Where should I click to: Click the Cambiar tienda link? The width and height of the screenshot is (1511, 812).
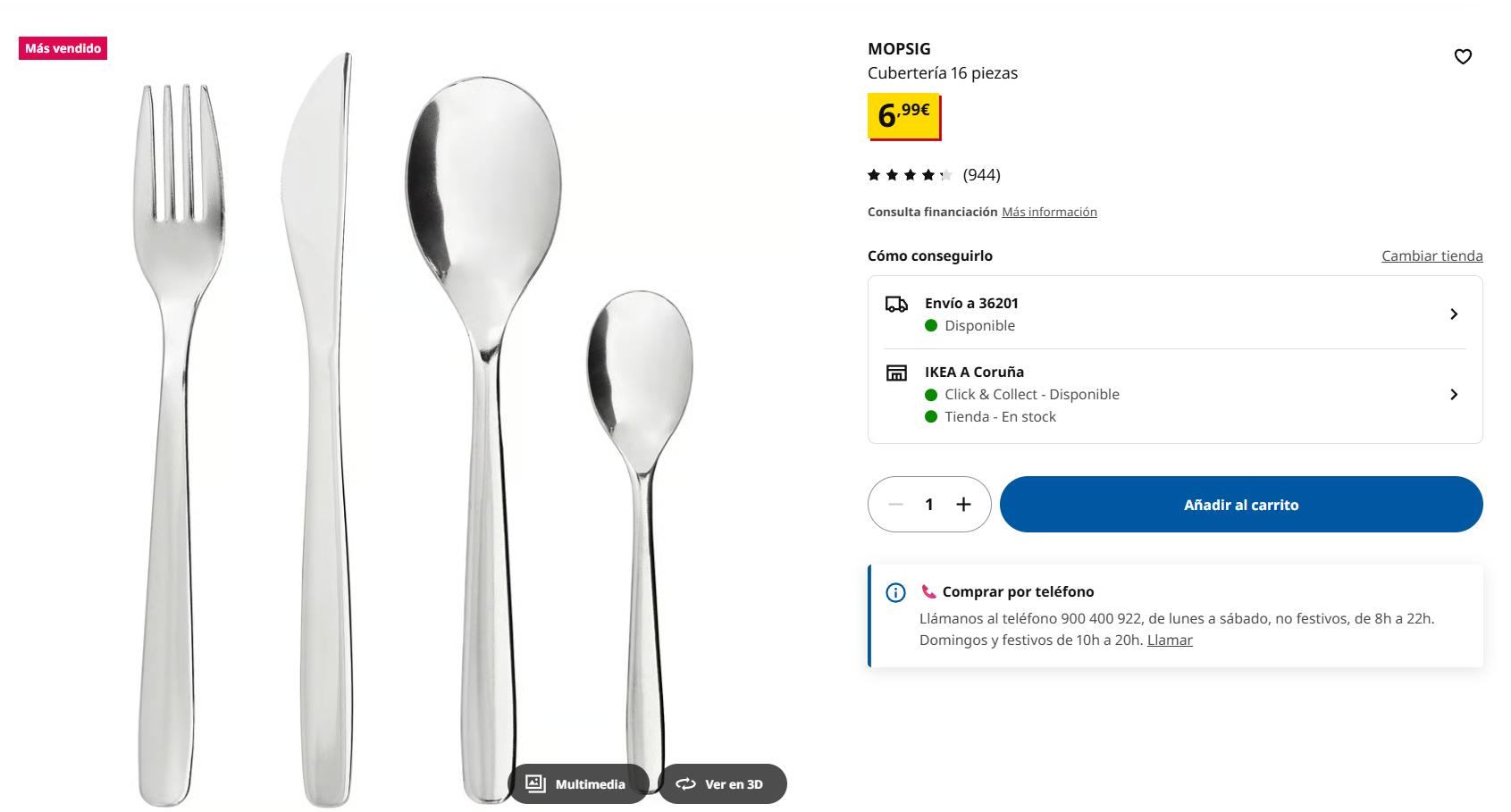click(1431, 255)
